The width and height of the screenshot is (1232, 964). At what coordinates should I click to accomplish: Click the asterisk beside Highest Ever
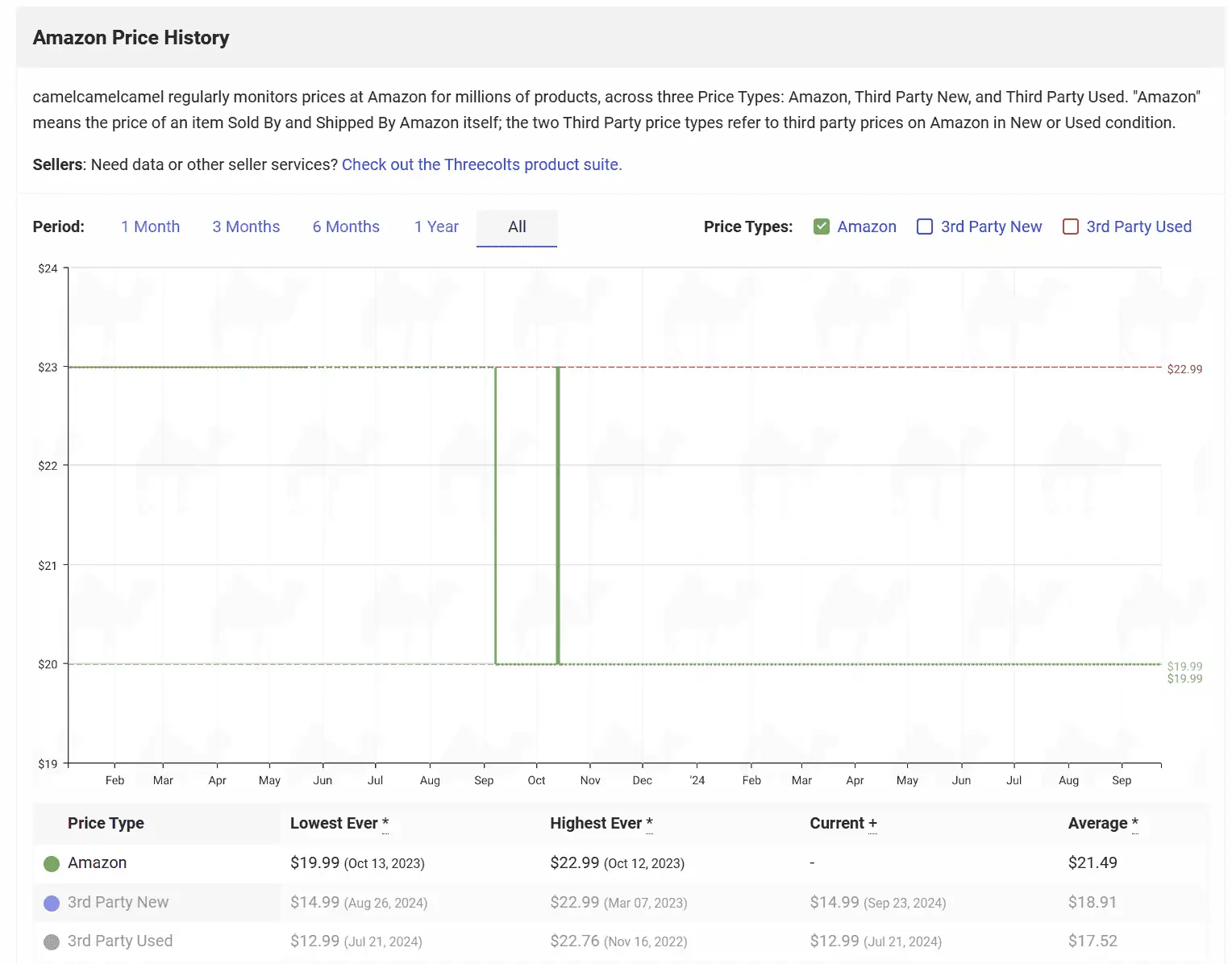[x=650, y=823]
